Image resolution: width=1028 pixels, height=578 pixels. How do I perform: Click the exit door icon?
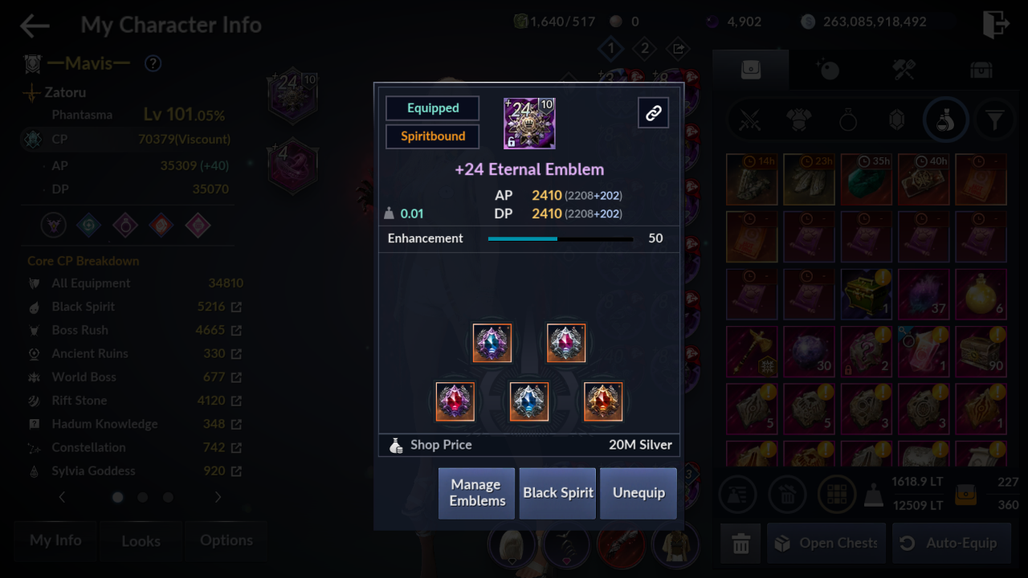(995, 24)
